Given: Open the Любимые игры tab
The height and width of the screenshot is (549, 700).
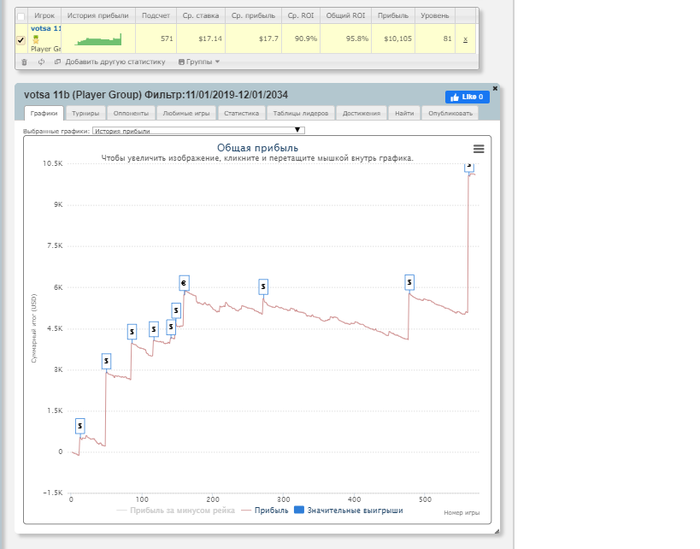Looking at the screenshot, I should pyautogui.click(x=186, y=113).
